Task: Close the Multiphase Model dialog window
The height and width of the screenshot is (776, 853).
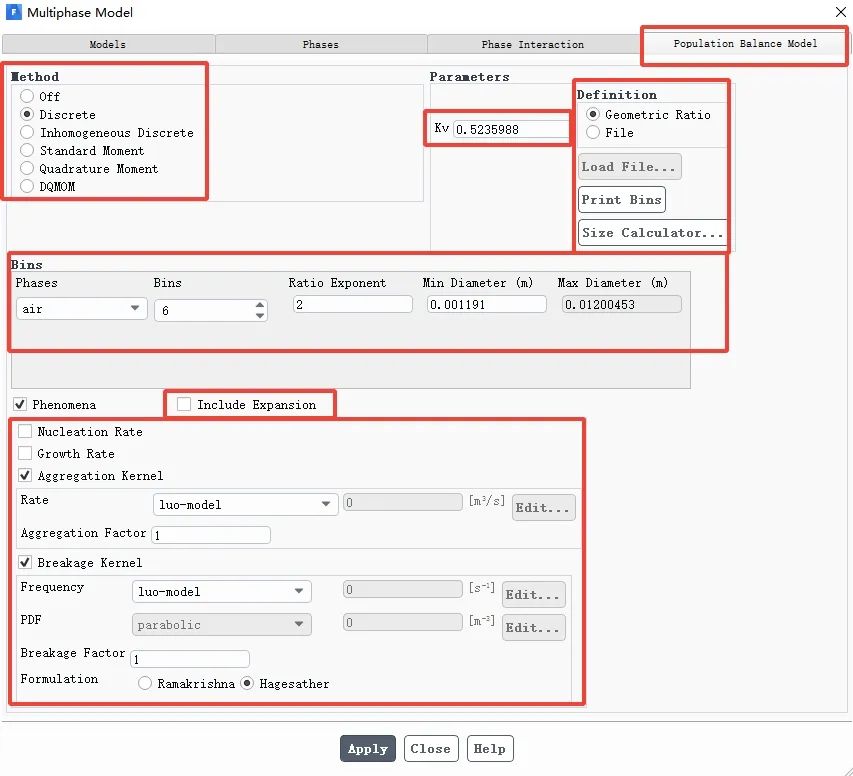Action: tap(836, 12)
